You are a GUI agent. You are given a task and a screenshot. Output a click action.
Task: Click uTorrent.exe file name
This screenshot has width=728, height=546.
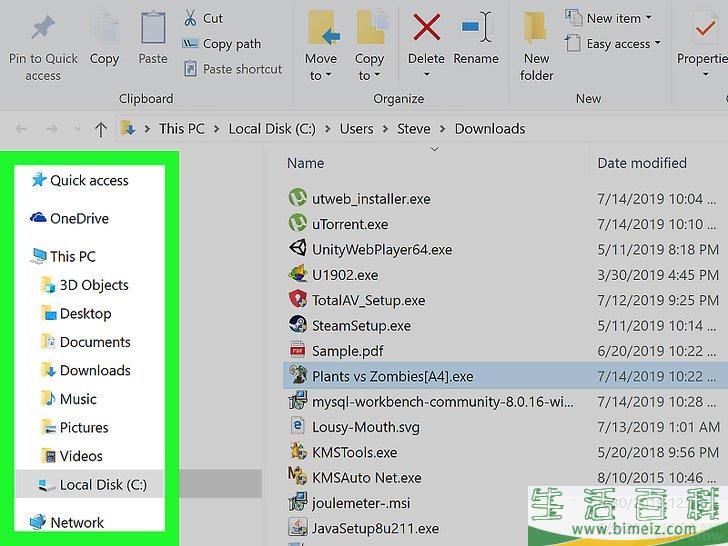pos(350,224)
